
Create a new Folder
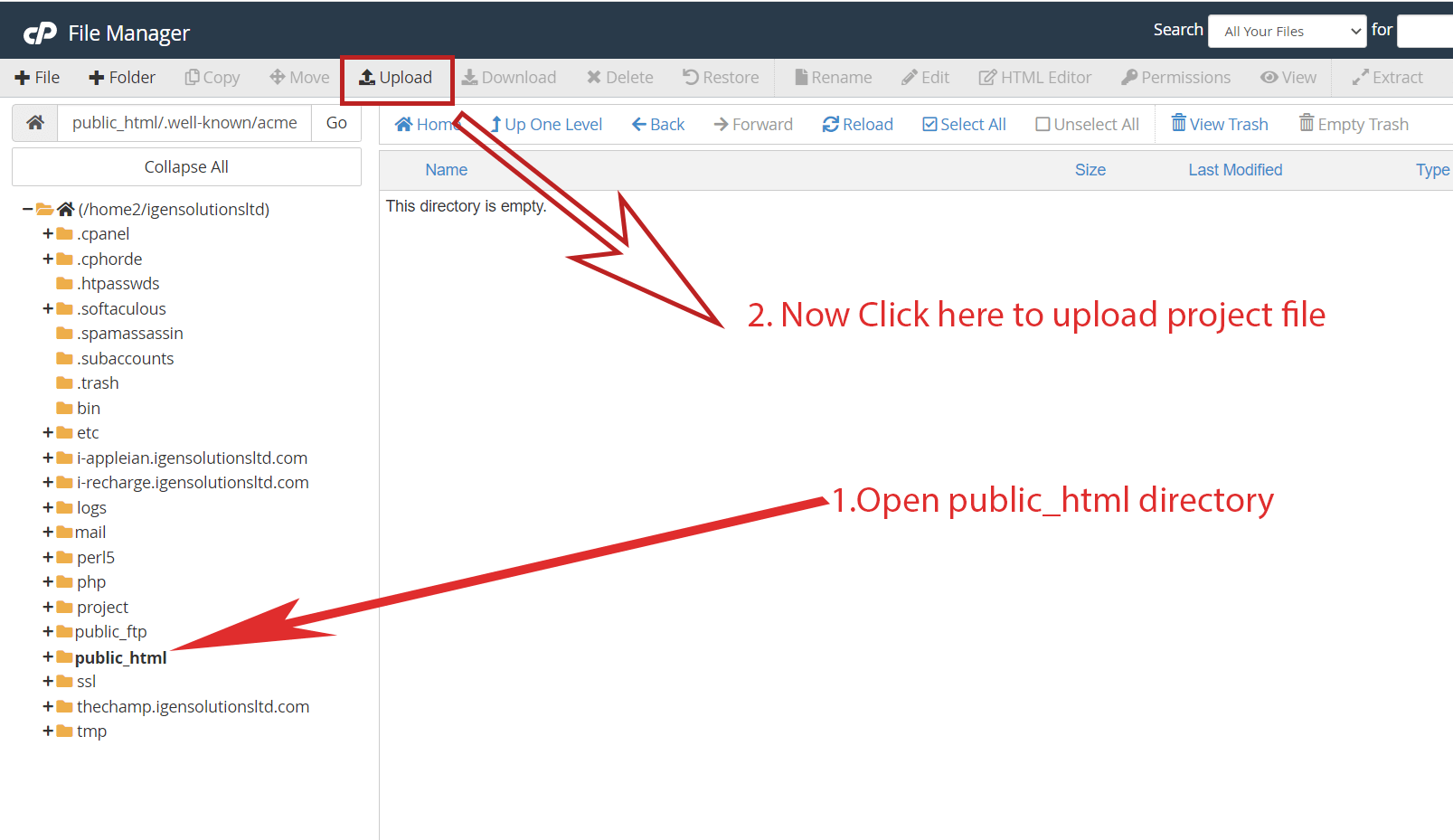tap(122, 78)
